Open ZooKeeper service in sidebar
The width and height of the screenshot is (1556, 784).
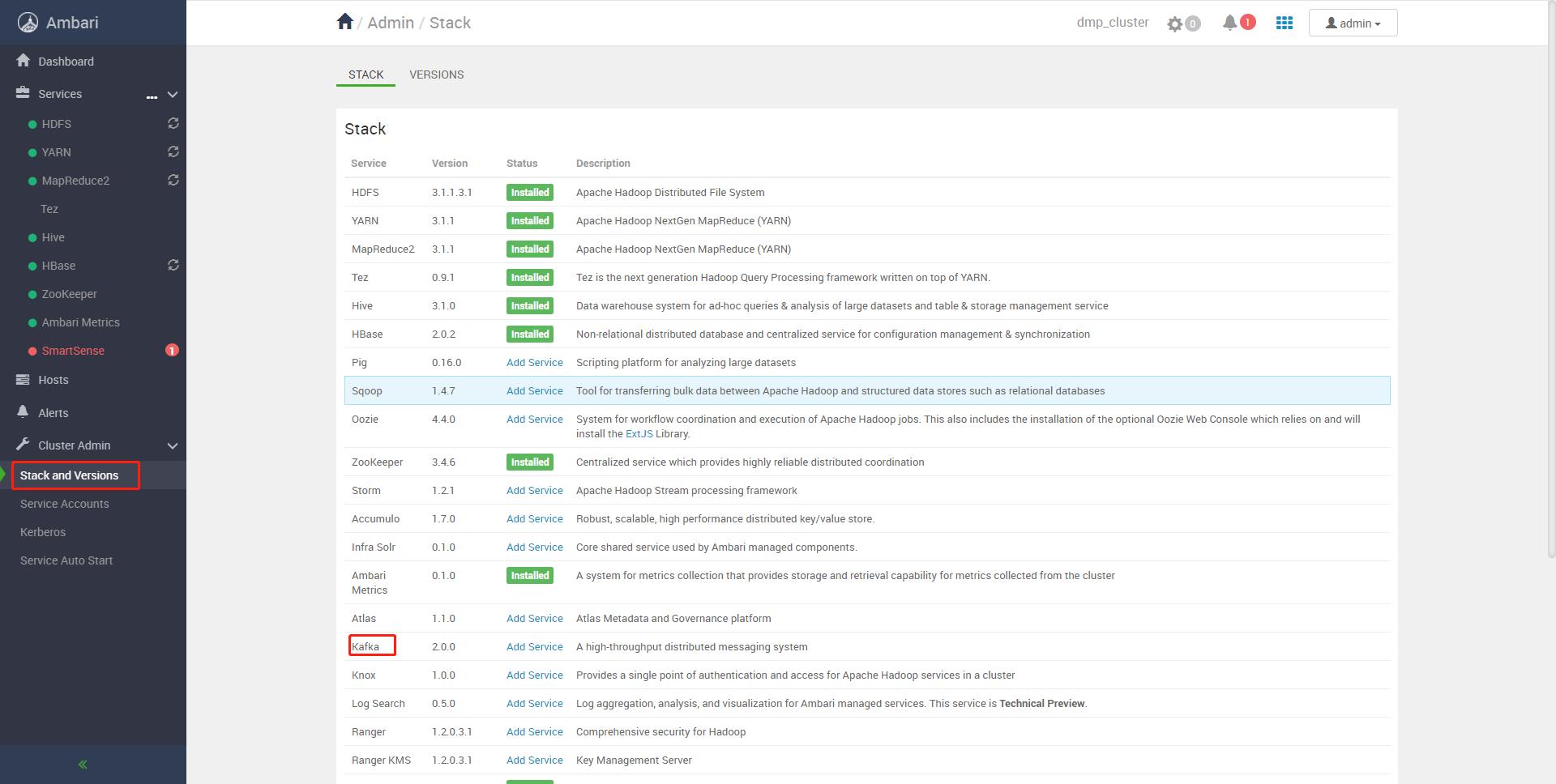70,294
